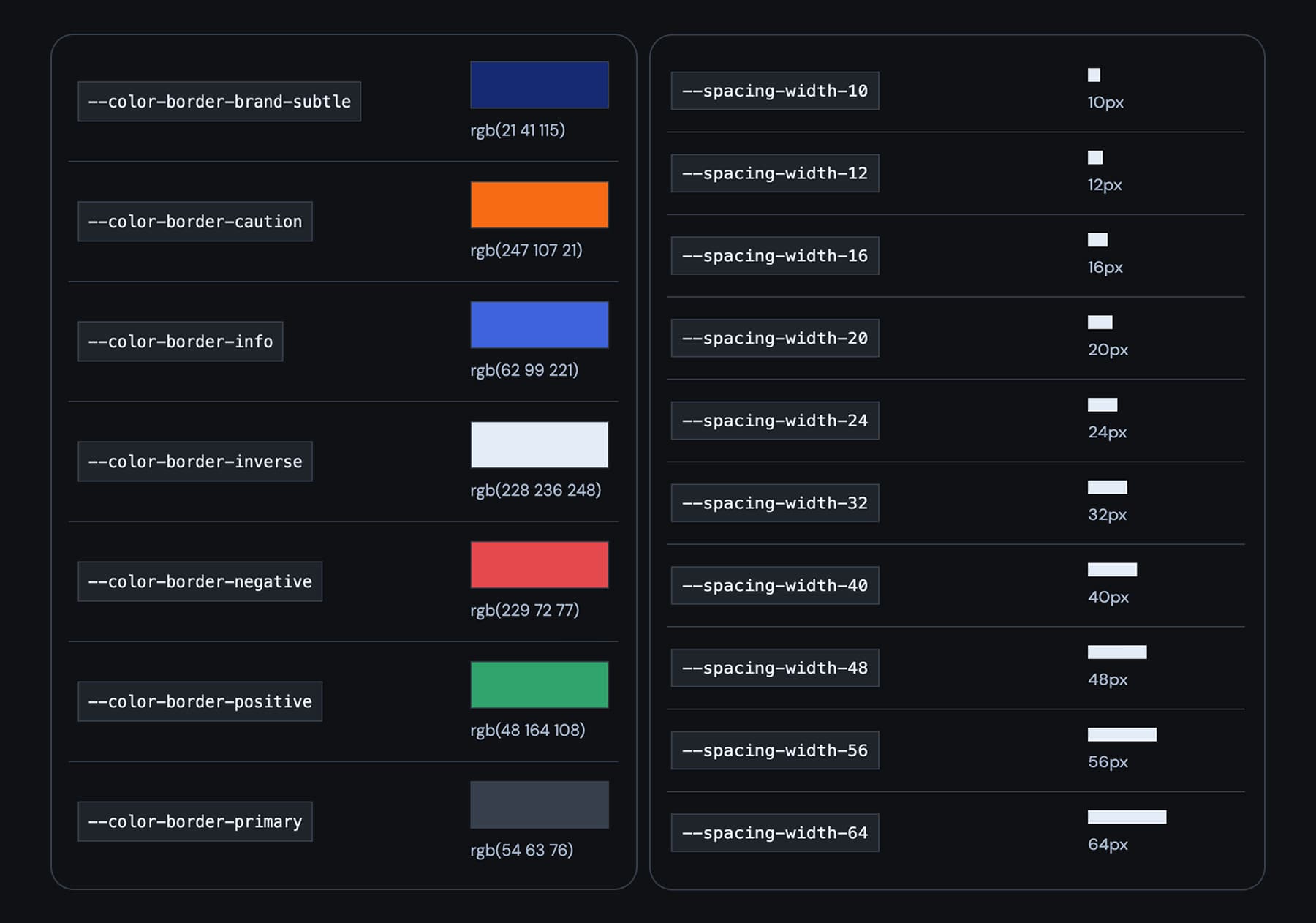
Task: Click the --spacing-width-32 token label
Action: [x=775, y=502]
